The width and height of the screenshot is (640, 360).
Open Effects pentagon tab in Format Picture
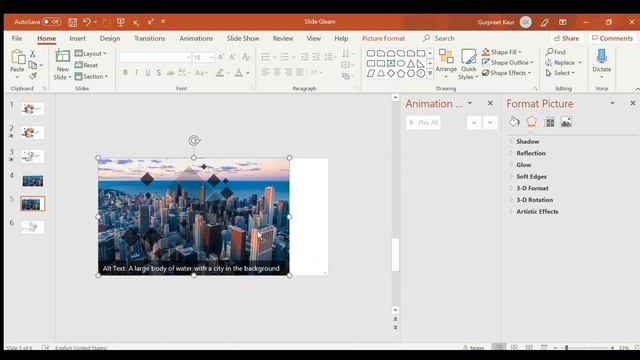tap(531, 122)
